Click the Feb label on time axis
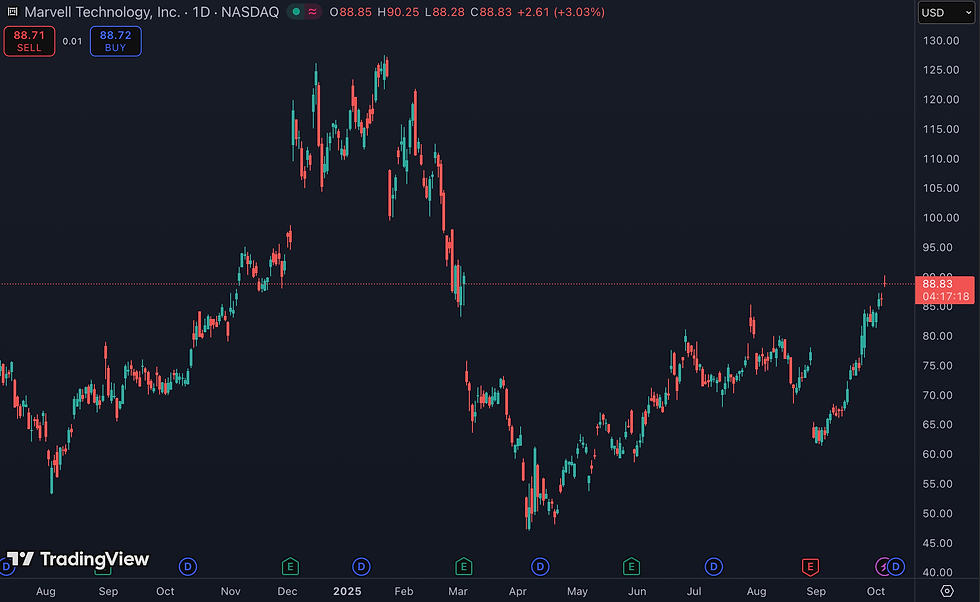Image resolution: width=980 pixels, height=602 pixels. pyautogui.click(x=404, y=591)
